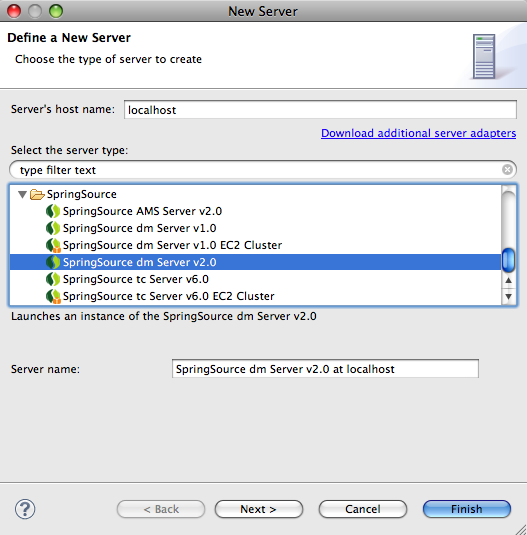Viewport: 527px width, 535px height.
Task: Click the tc Server v6.0 EC2 Cluster icon
Action: point(53,296)
